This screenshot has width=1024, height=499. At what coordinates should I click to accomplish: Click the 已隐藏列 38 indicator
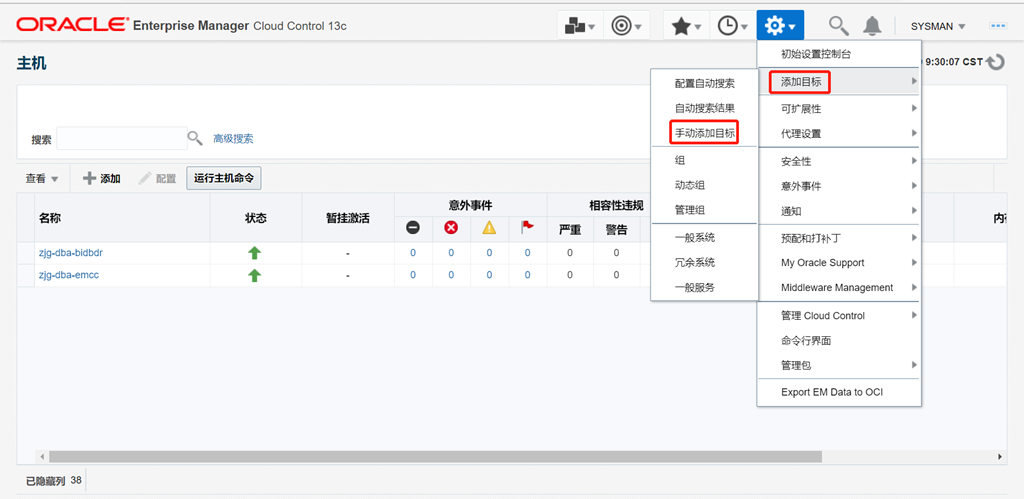pyautogui.click(x=54, y=481)
